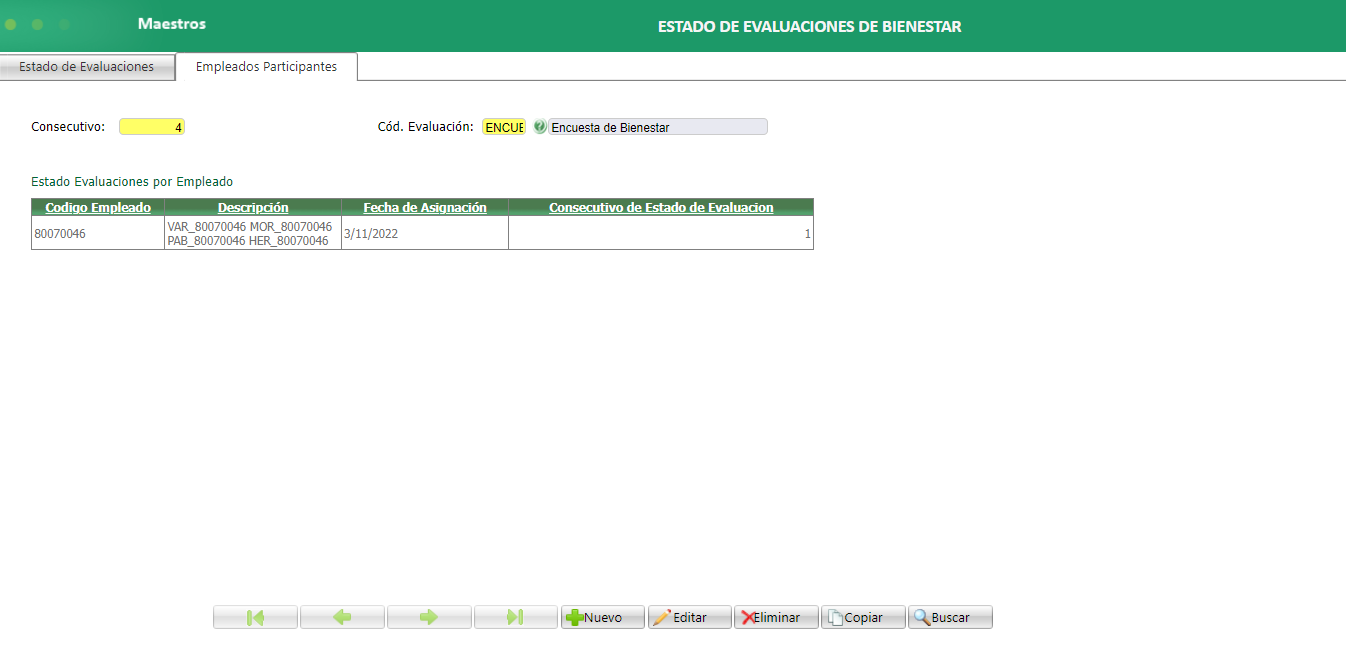The image size is (1346, 658).
Task: Click the Consecutivo input field
Action: point(152,127)
